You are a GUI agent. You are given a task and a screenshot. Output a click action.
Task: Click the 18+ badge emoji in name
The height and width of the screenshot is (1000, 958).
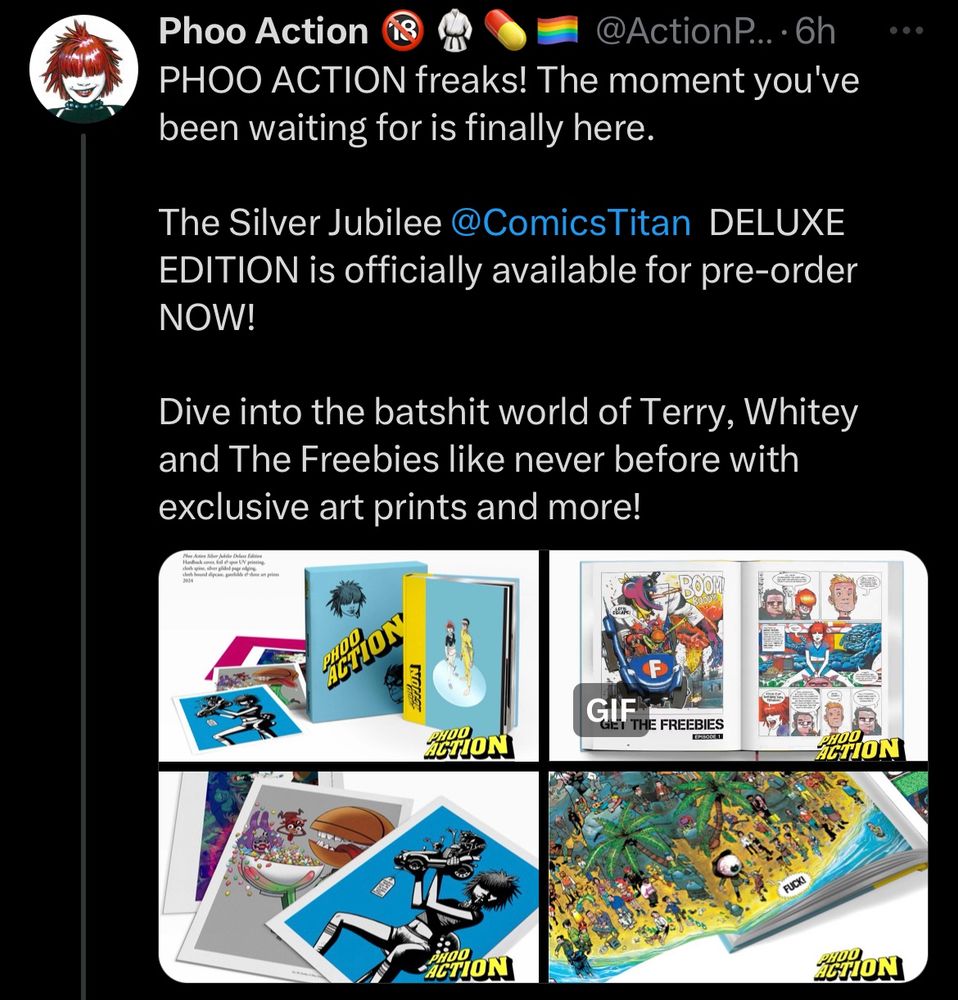click(402, 31)
